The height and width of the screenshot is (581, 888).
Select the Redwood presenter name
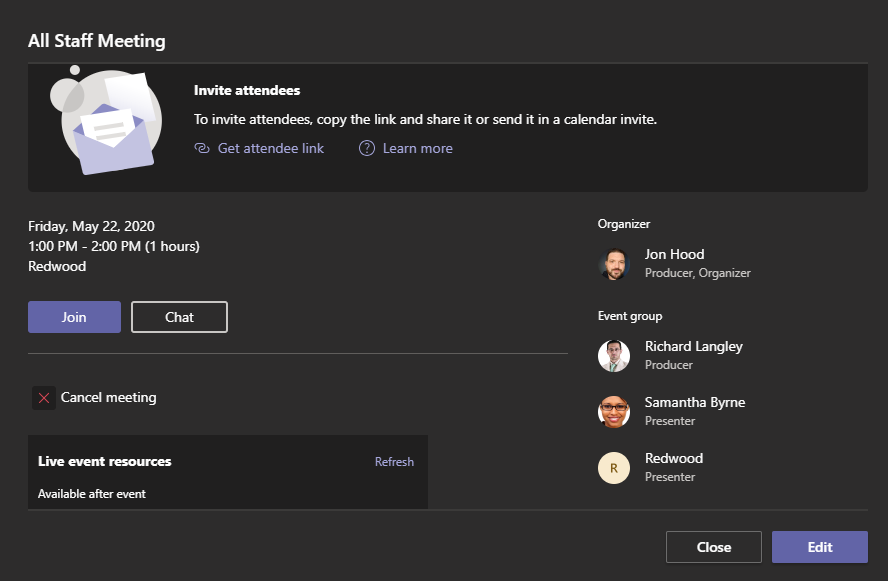tap(674, 458)
